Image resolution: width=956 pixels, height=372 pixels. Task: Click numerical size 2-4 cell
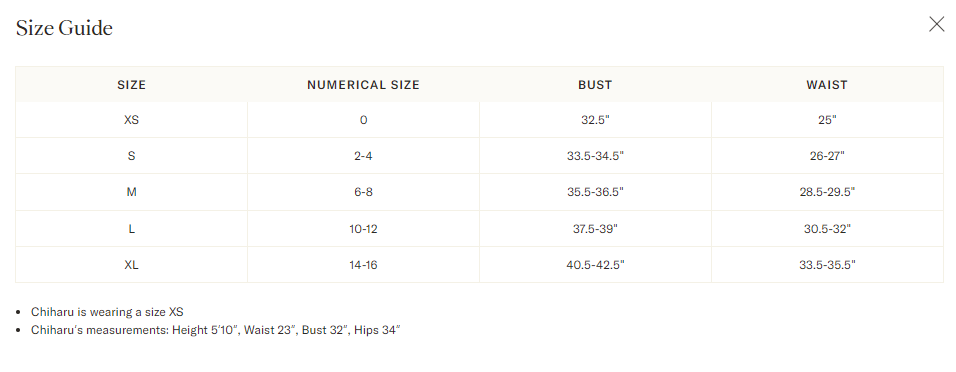coord(363,156)
